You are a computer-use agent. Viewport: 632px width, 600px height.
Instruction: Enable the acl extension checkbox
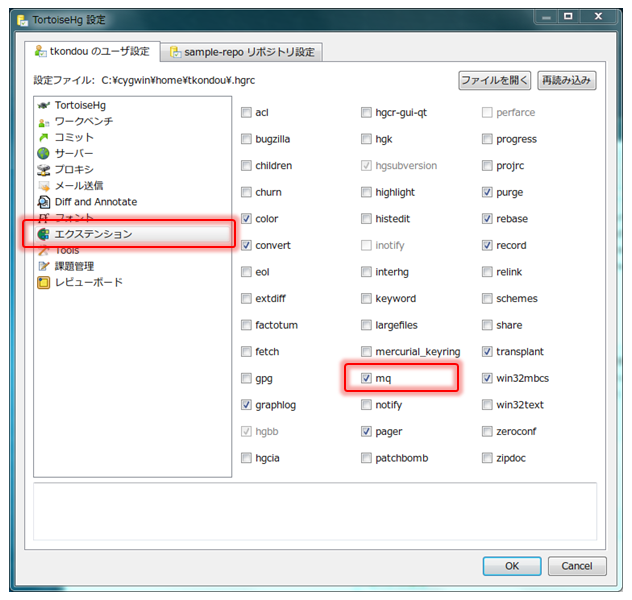pyautogui.click(x=246, y=112)
